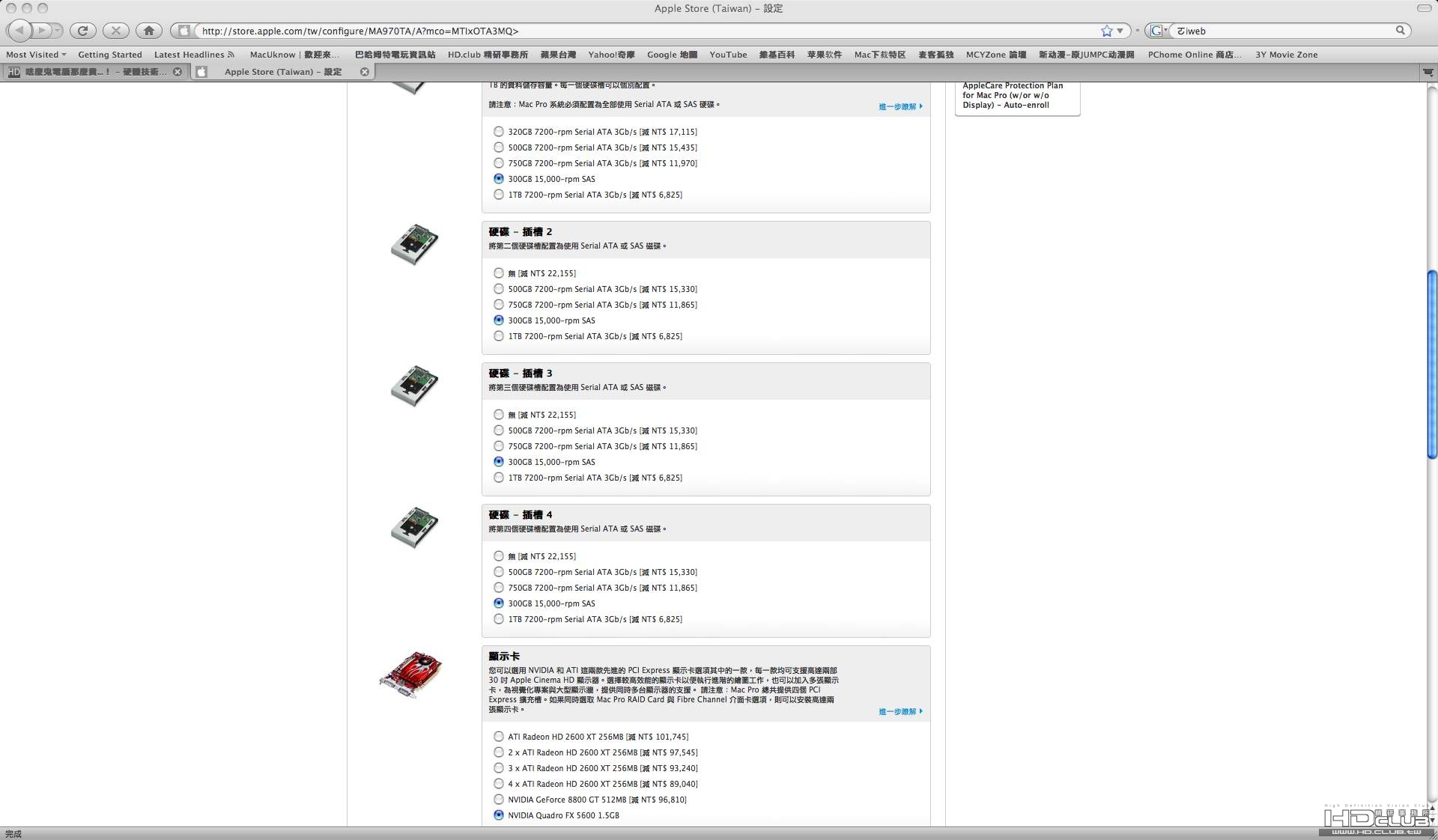Image resolution: width=1438 pixels, height=840 pixels.
Task: Select NVIDIA Quadro FX 5600 1.5GB
Action: pos(499,815)
